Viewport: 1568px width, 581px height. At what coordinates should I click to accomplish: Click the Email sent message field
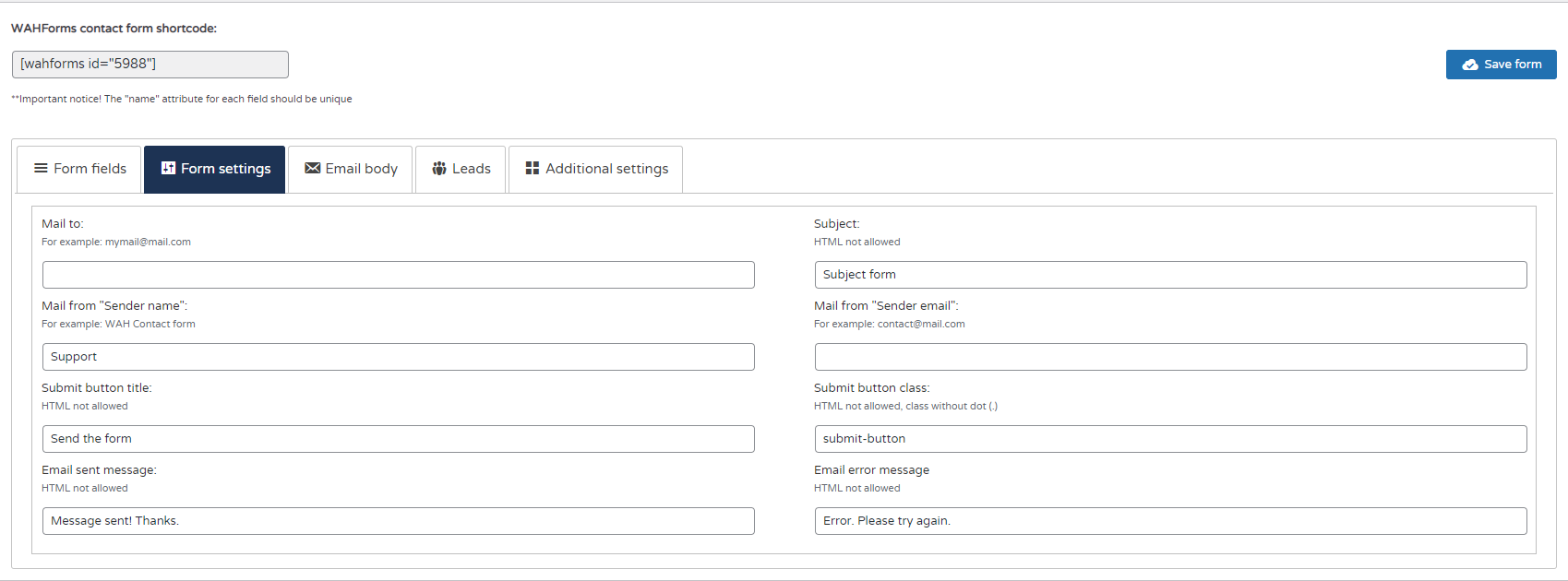tap(399, 521)
